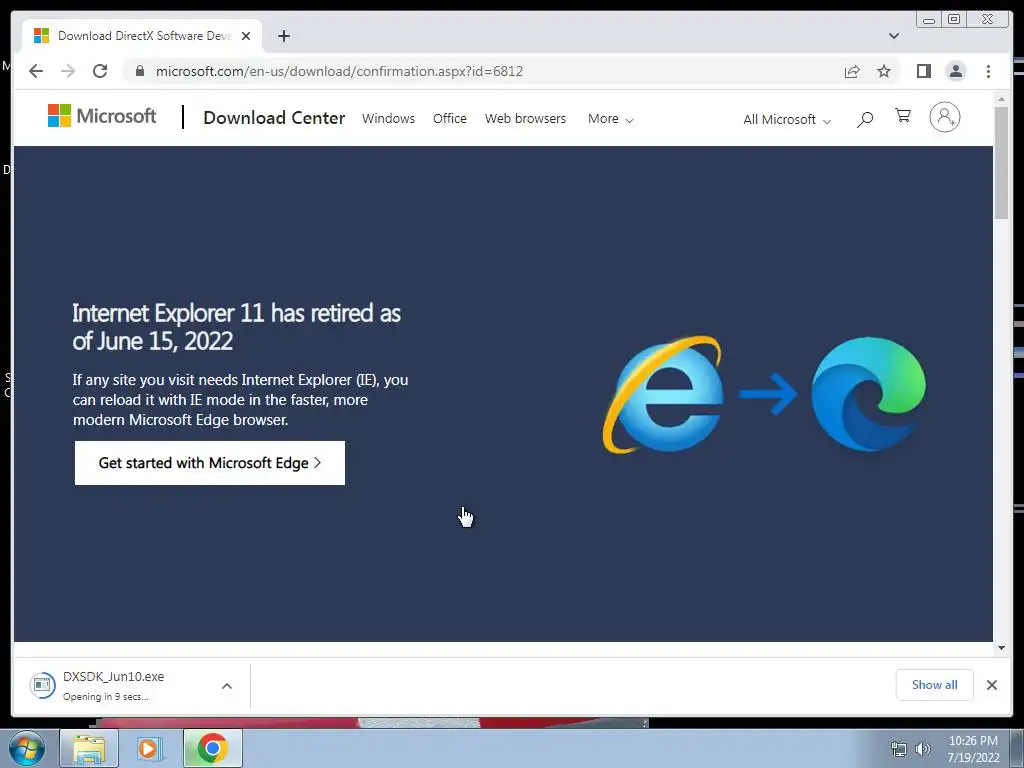Viewport: 1024px width, 768px height.
Task: Open Windows Explorer from the taskbar
Action: click(89, 748)
